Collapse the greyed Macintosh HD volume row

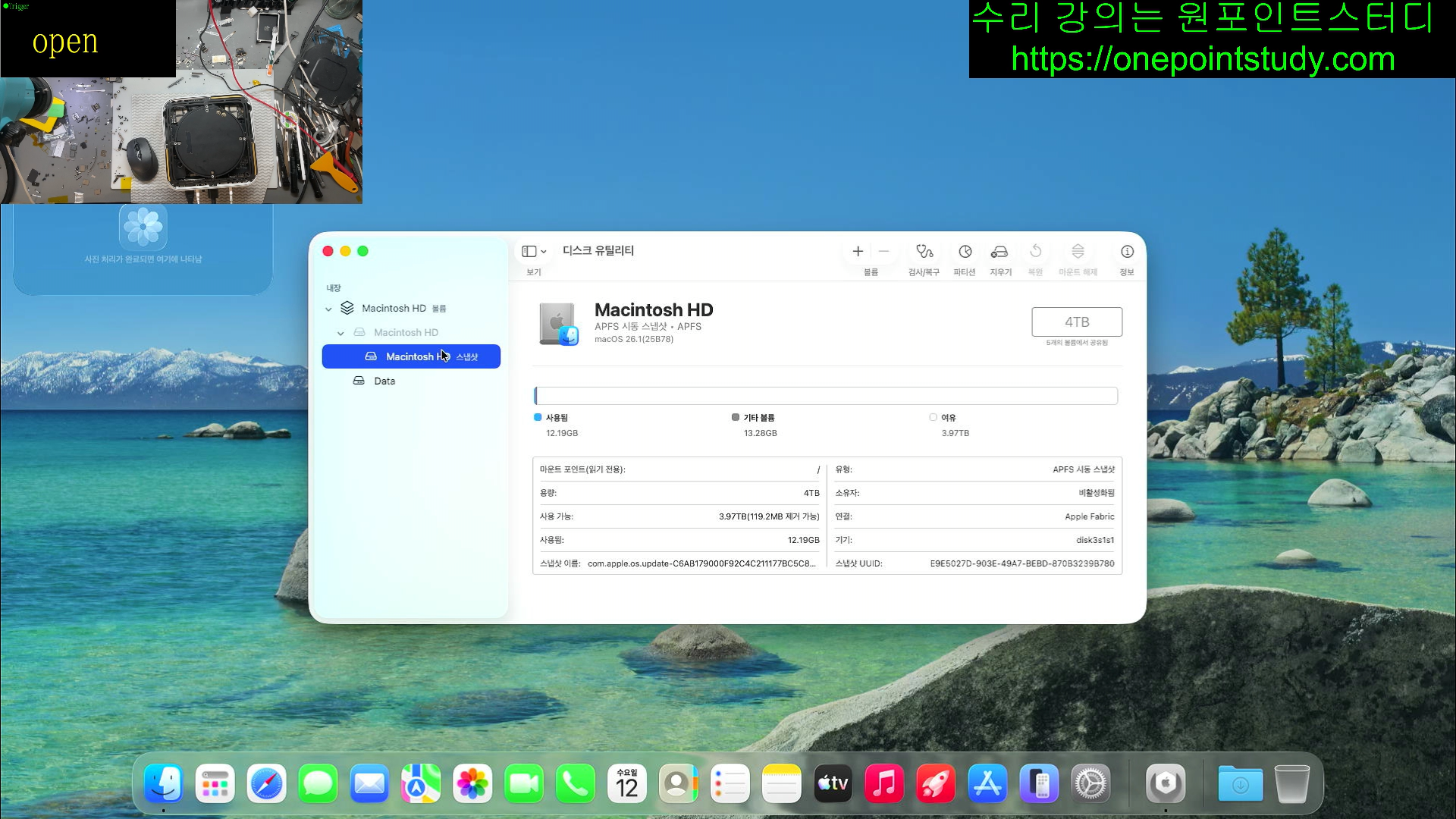coord(340,334)
